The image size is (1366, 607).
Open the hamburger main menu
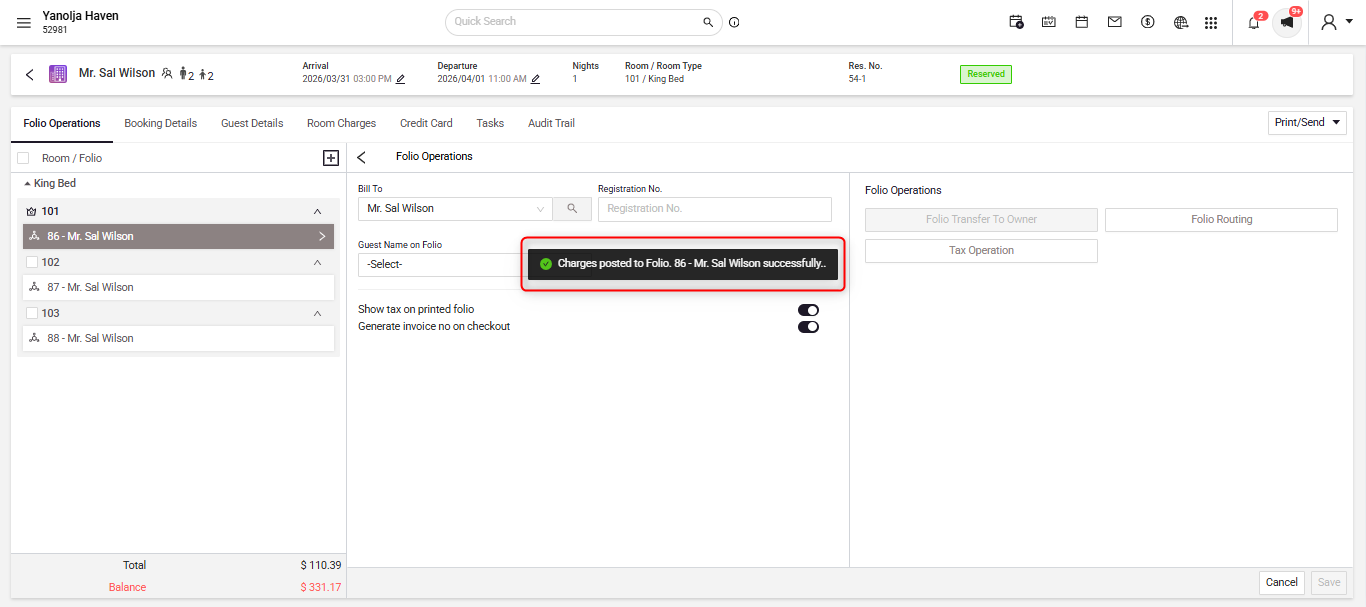click(24, 23)
